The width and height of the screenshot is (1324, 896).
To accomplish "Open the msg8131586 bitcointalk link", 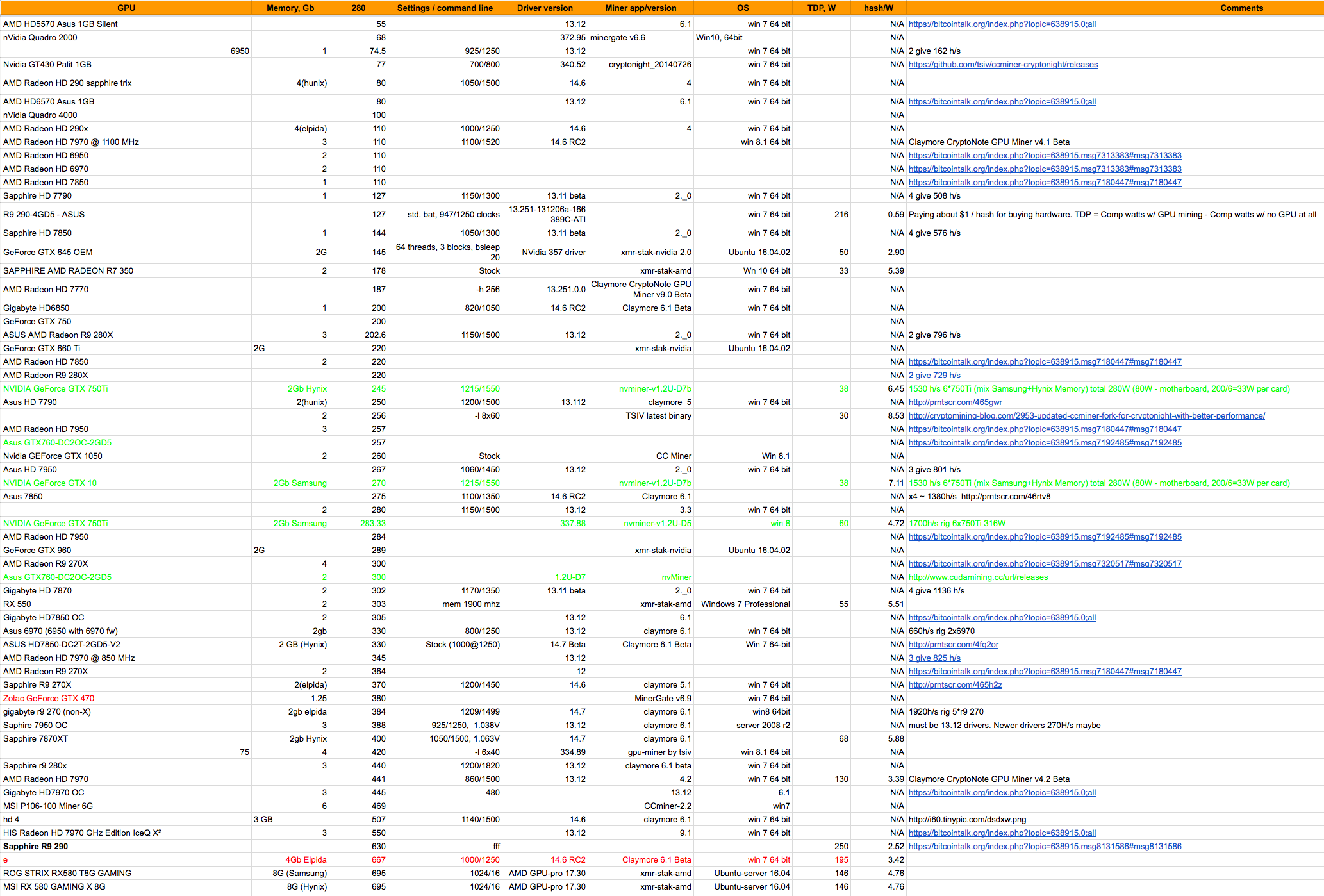I will pos(1045,847).
